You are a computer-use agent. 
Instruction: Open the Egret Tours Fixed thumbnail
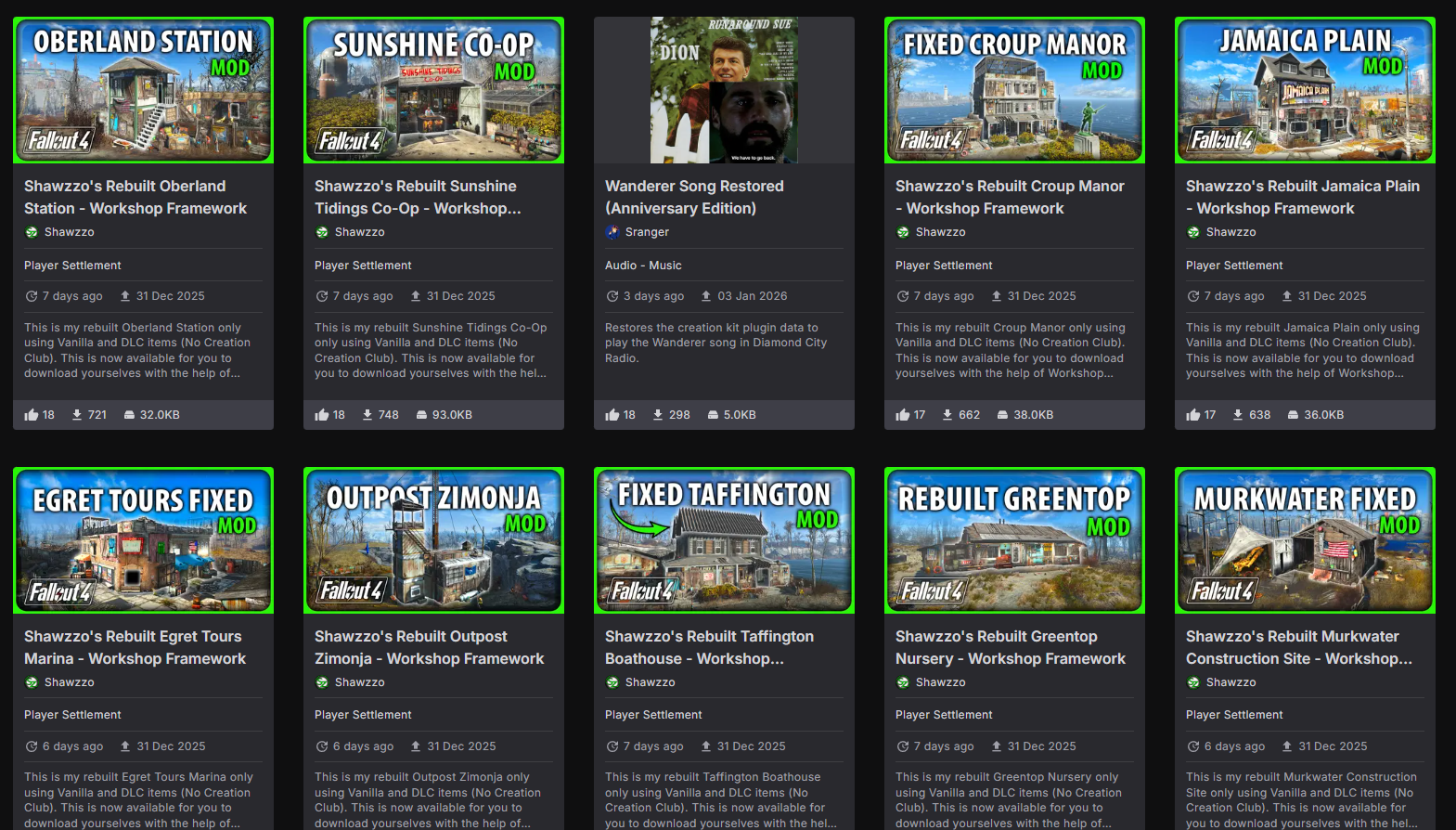point(143,540)
